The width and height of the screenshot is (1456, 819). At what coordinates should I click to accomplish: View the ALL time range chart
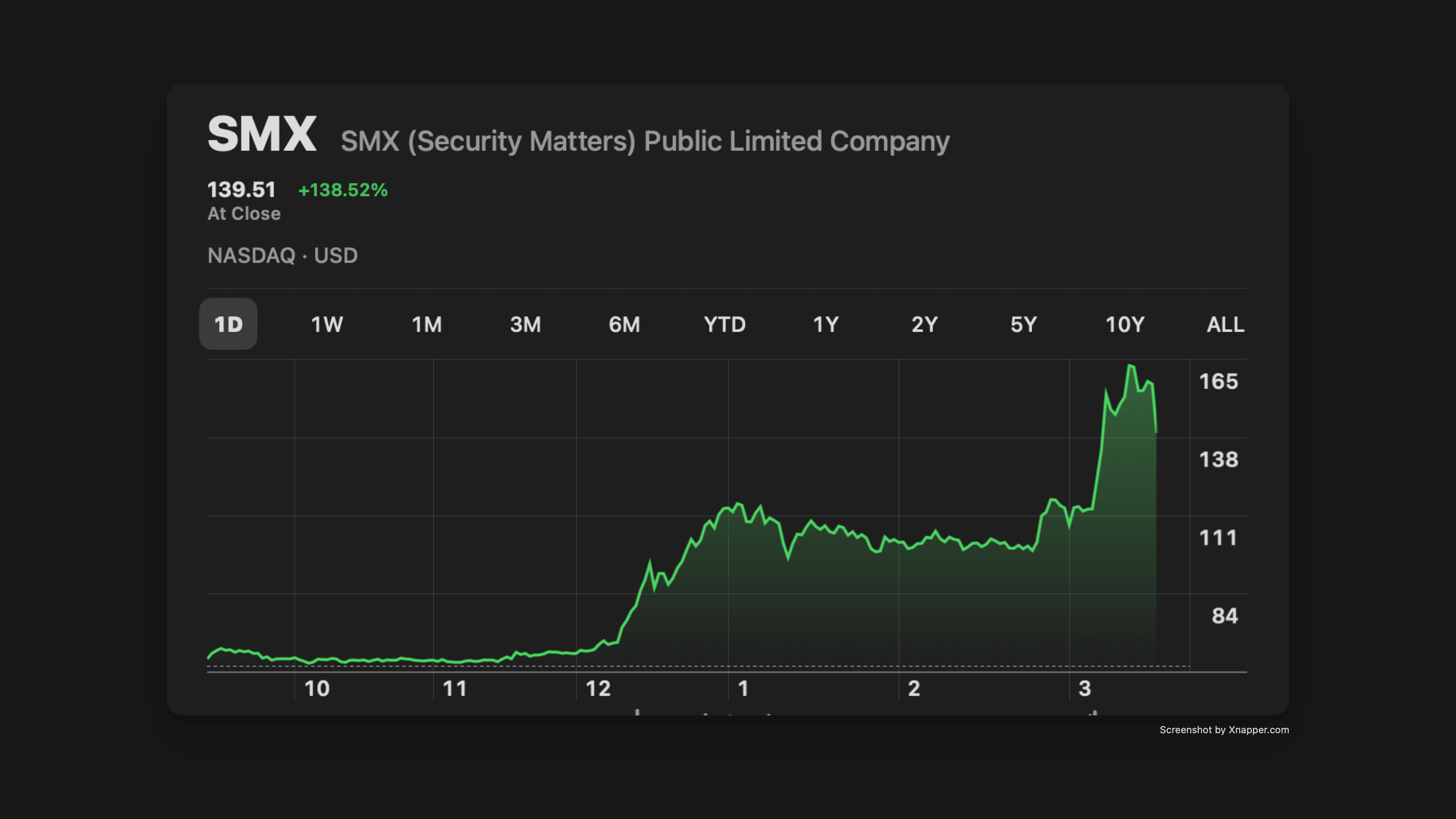tap(1225, 324)
